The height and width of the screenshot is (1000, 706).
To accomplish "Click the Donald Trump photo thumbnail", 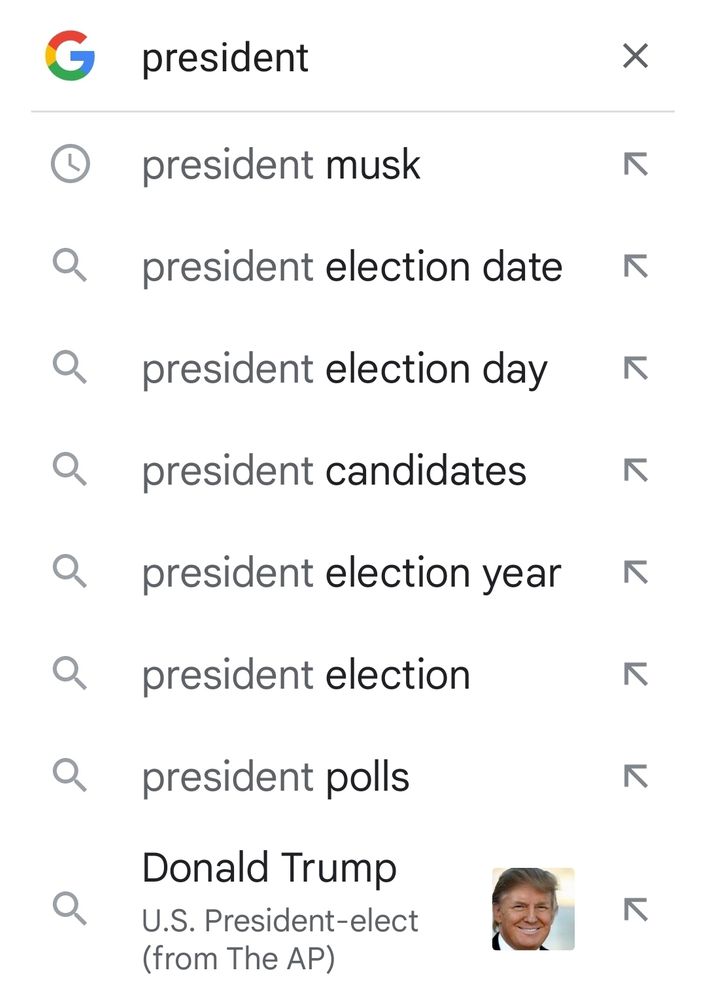I will point(533,909).
